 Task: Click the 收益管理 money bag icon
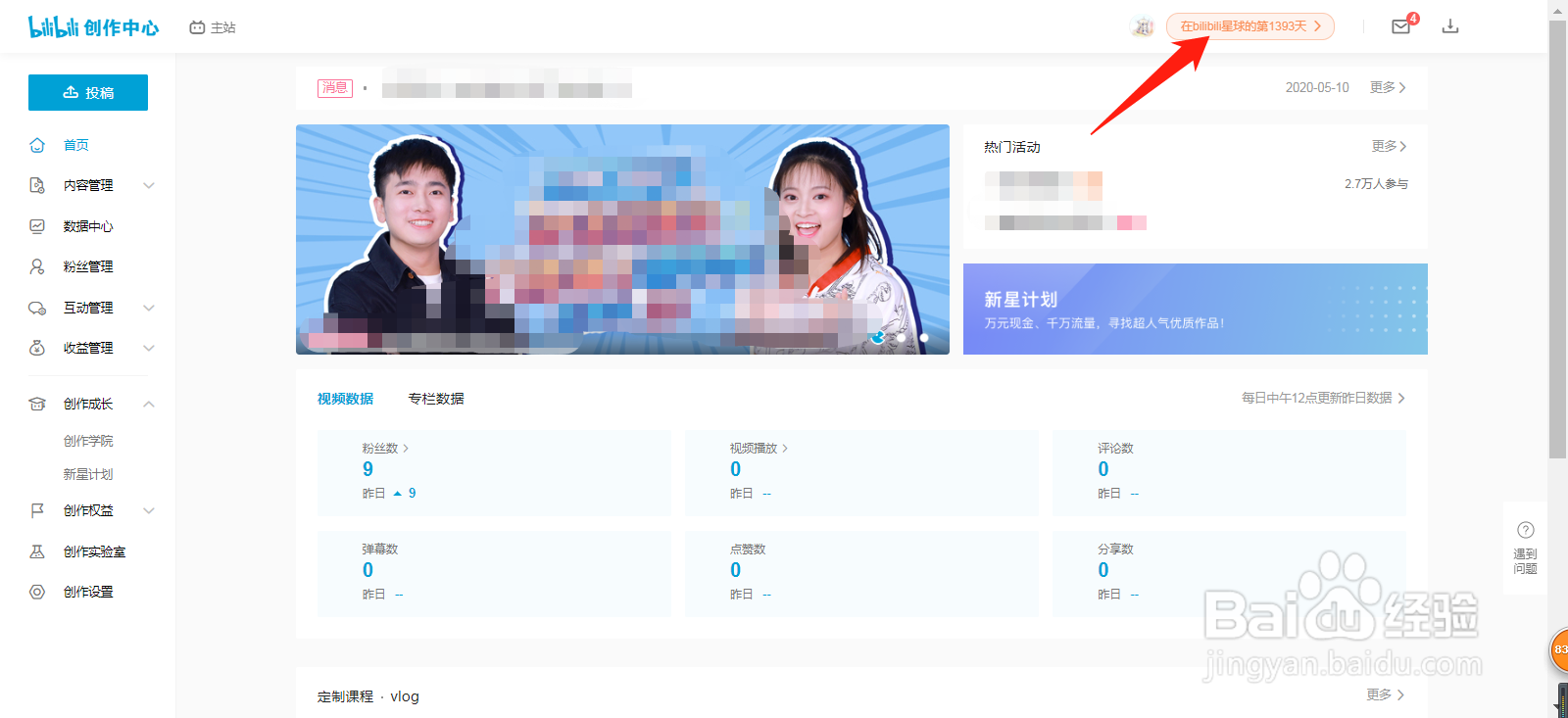coord(37,348)
